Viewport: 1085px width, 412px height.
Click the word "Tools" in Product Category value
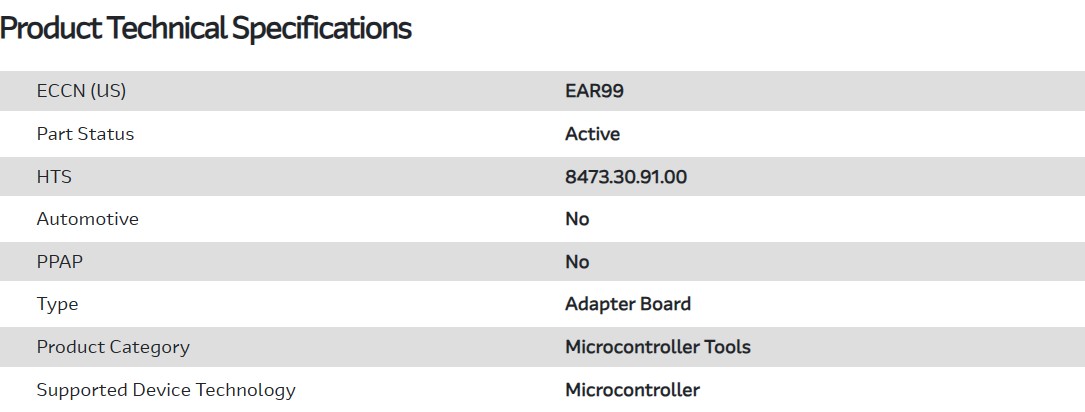[728, 347]
